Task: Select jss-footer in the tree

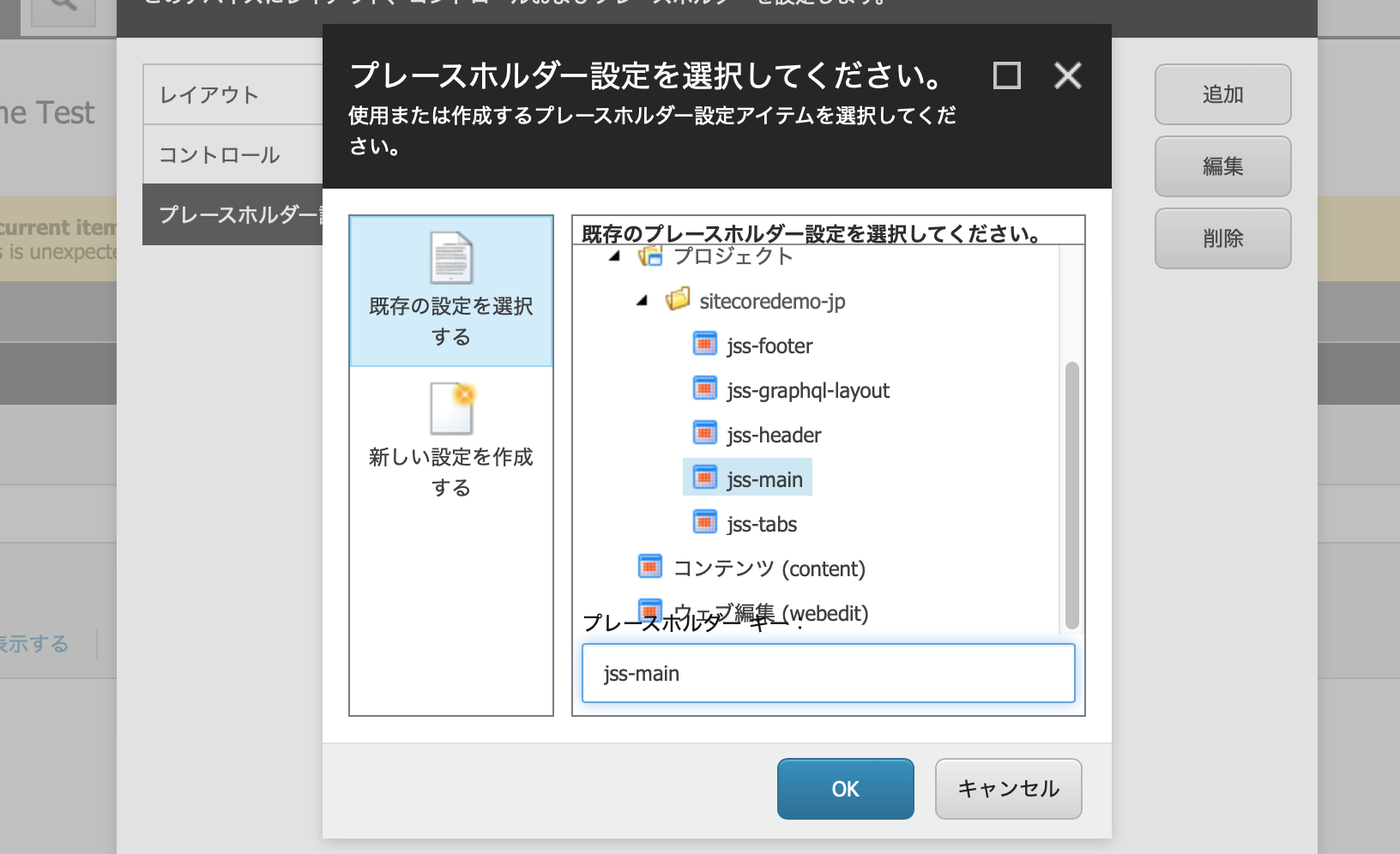Action: pos(769,346)
